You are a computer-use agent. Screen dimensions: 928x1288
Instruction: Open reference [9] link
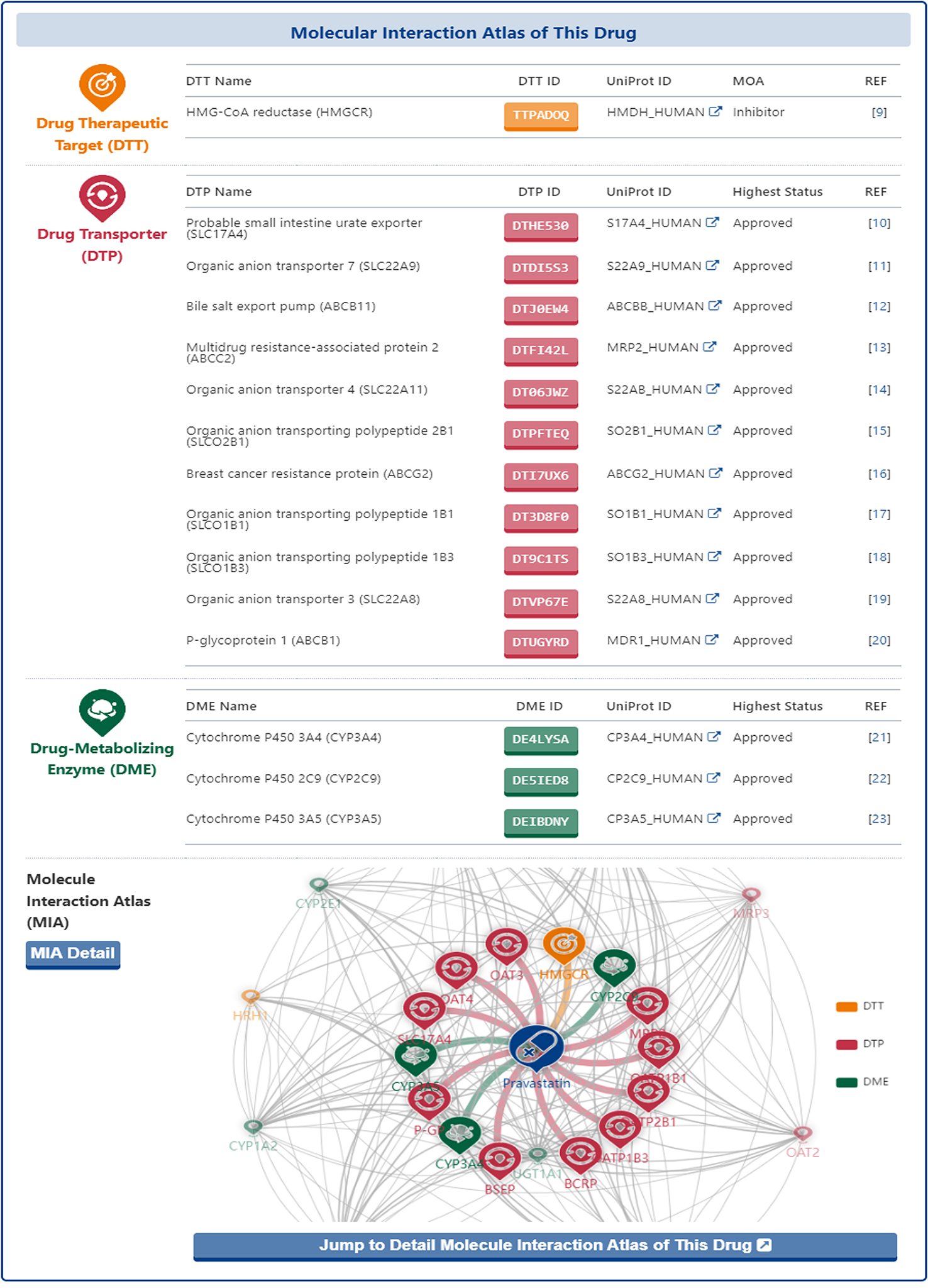pos(879,113)
